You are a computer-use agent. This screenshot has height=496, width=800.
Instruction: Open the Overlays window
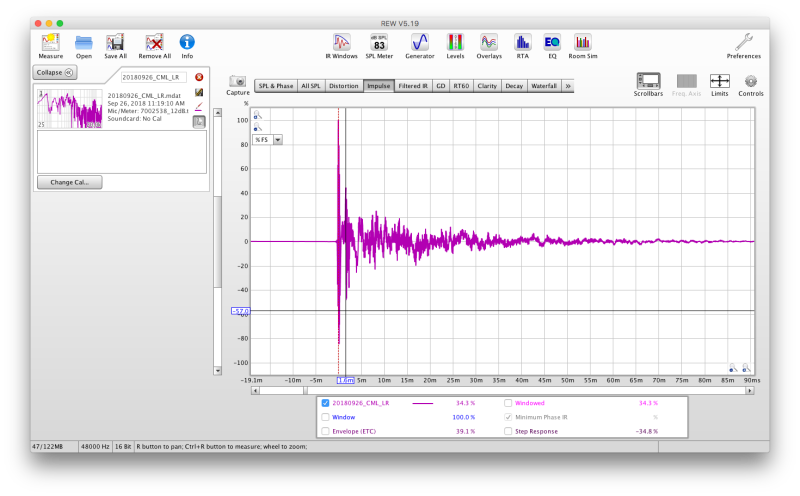(489, 46)
